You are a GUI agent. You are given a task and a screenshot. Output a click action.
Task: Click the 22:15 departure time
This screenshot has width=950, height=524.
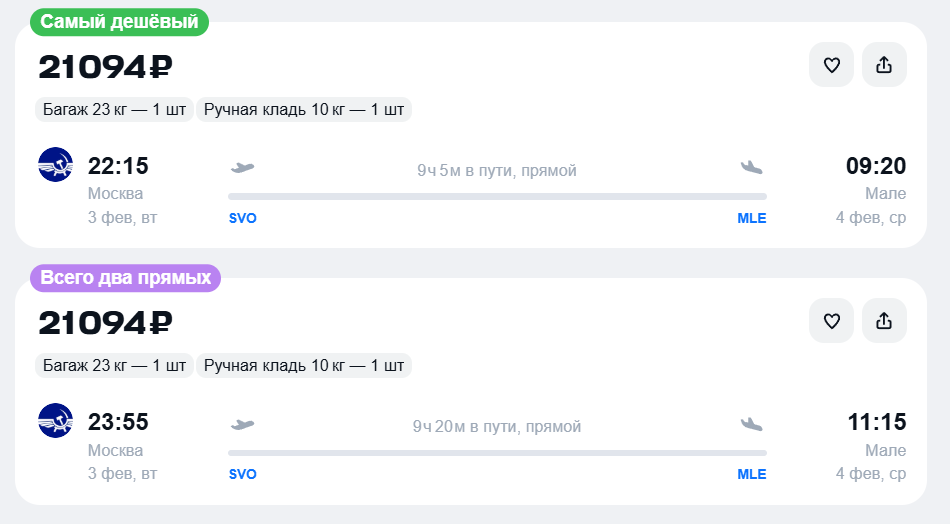(x=118, y=166)
